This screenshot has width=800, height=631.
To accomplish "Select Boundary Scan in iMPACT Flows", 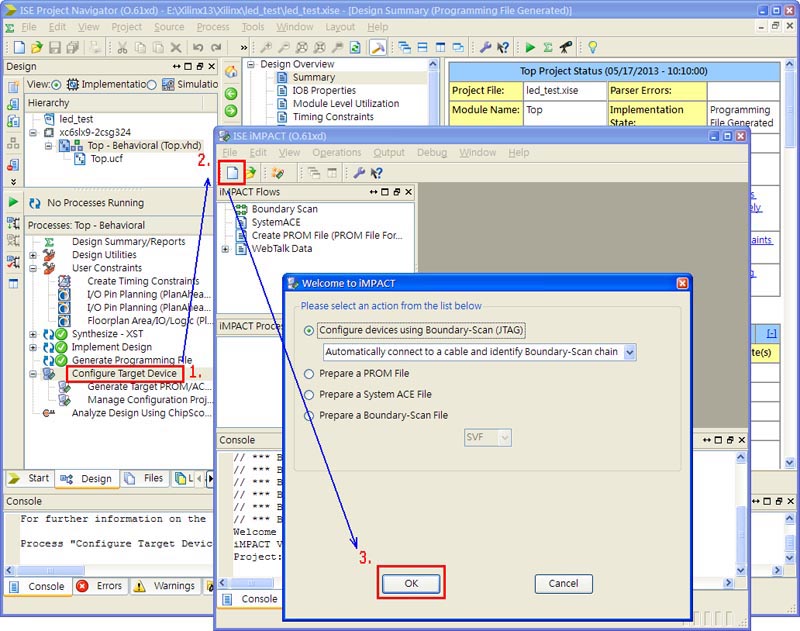I will [x=284, y=209].
